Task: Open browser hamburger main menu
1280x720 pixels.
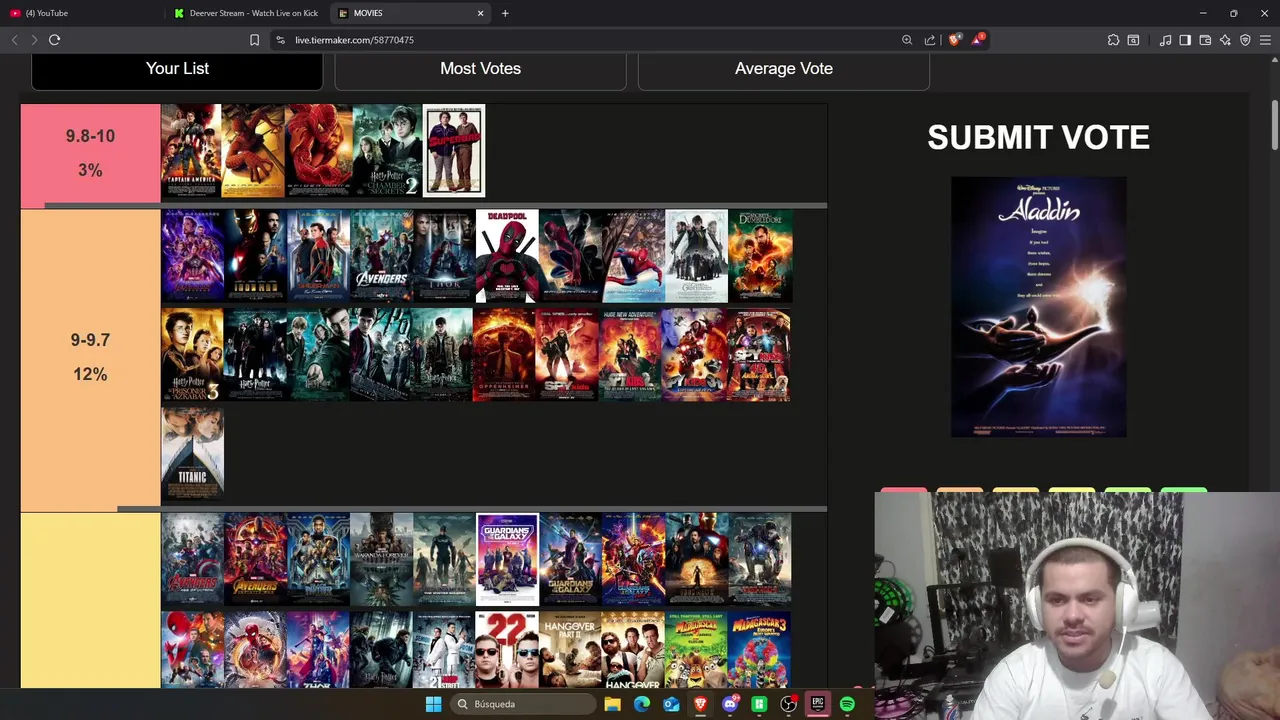Action: pos(1265,40)
